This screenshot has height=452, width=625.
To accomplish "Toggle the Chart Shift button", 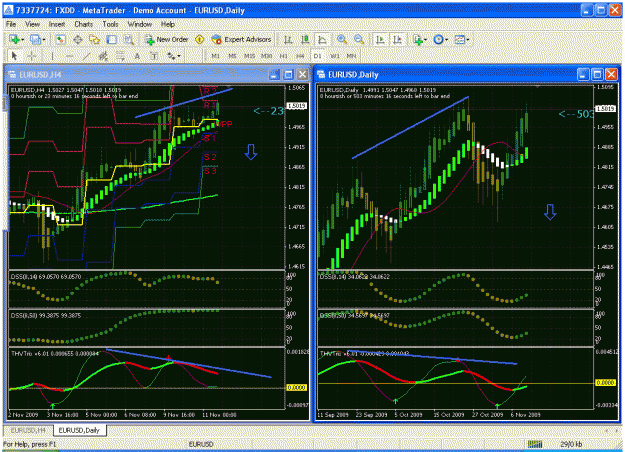I will pos(397,39).
